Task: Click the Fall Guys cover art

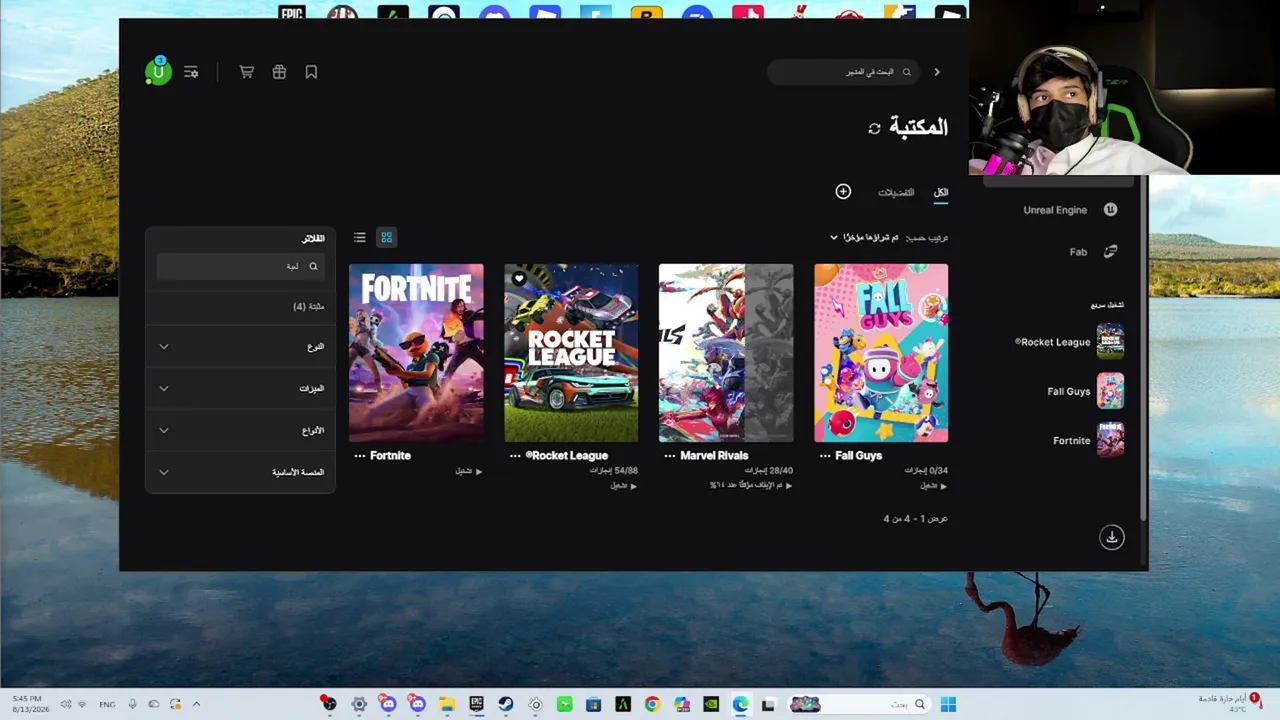Action: click(x=881, y=353)
